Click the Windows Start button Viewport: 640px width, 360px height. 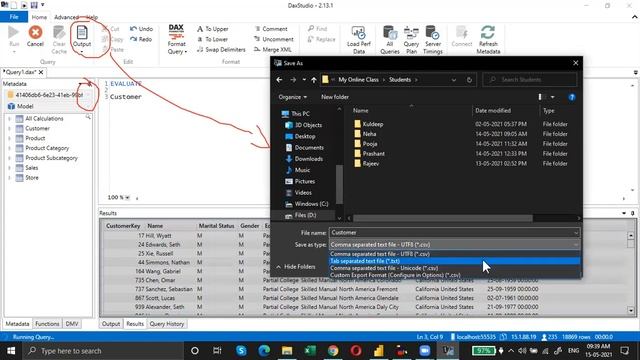point(11,351)
